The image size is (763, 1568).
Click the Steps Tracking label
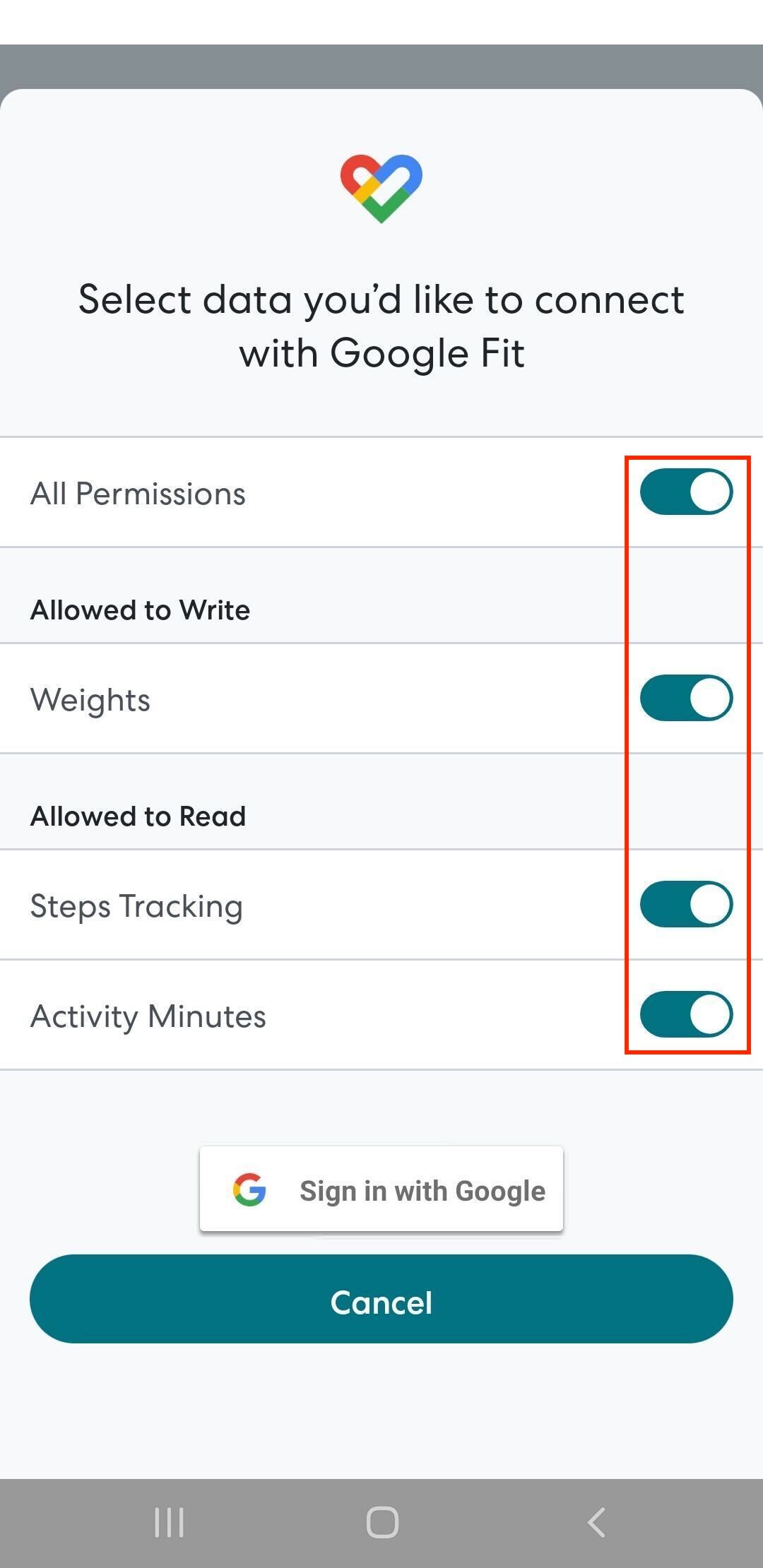point(136,905)
